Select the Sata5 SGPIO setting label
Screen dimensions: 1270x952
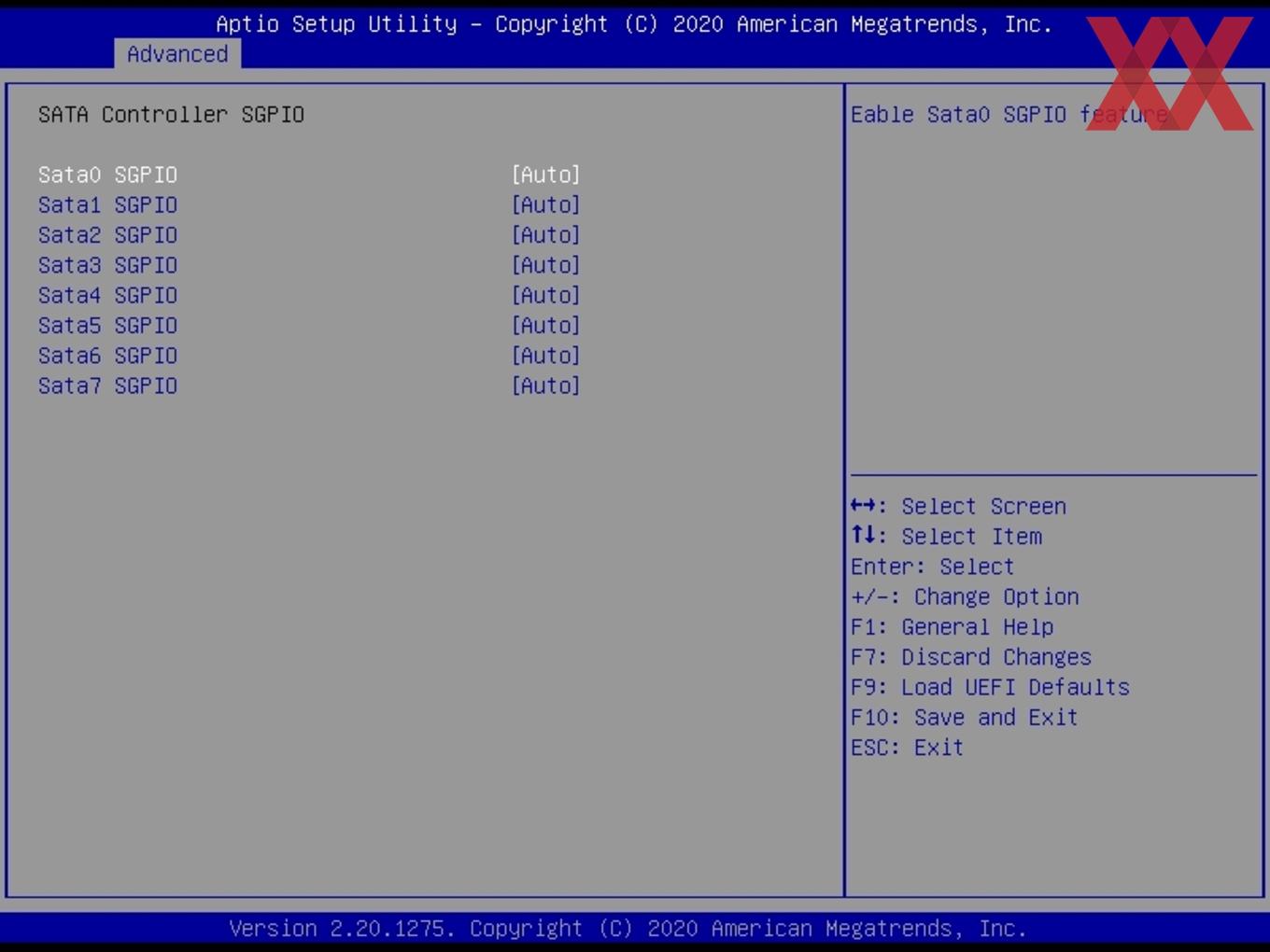107,326
